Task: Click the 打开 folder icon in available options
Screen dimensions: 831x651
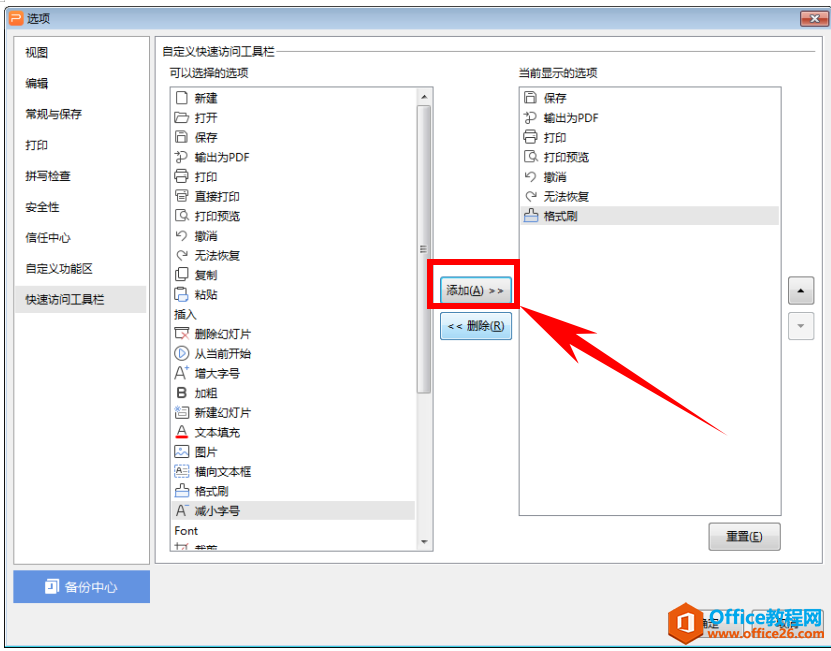Action: tap(181, 117)
